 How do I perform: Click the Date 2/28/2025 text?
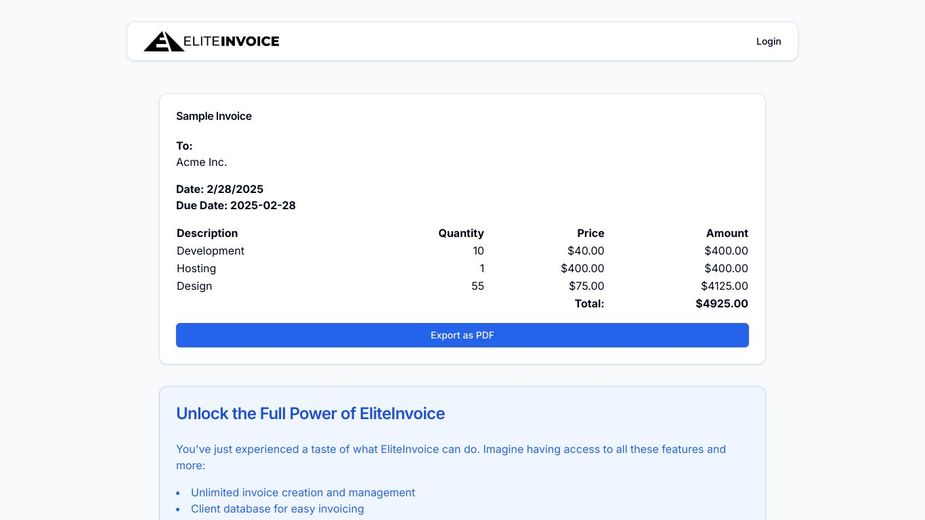pyautogui.click(x=220, y=189)
